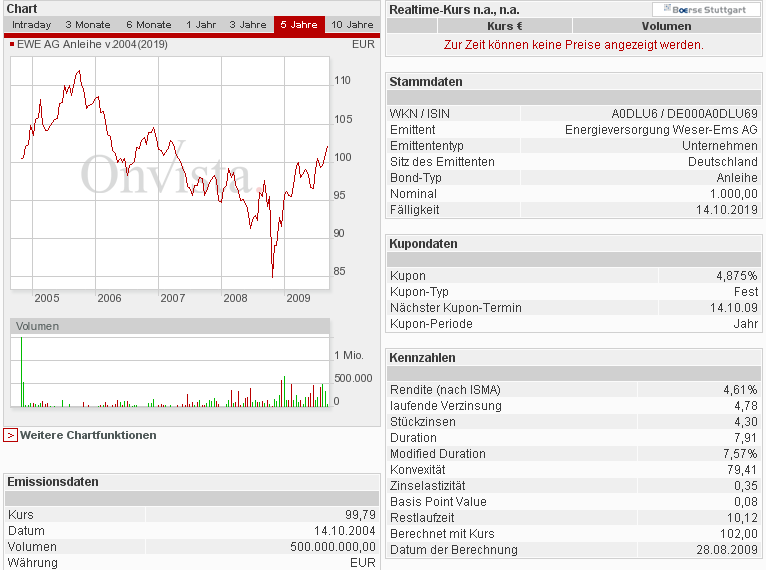Click the red message about unavailable prices
Image resolution: width=766 pixels, height=570 pixels.
point(574,45)
